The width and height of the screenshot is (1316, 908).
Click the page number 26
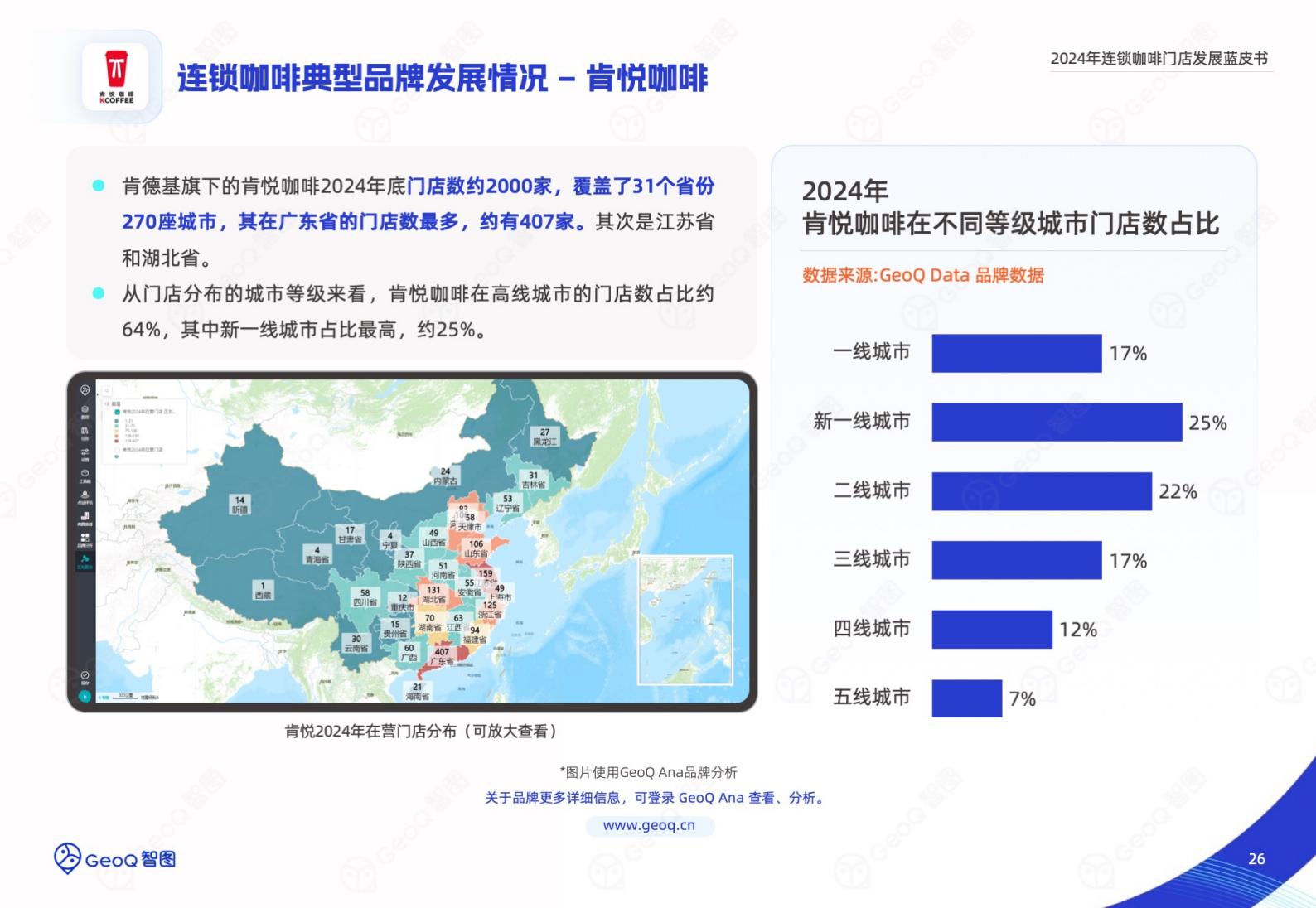[1256, 859]
